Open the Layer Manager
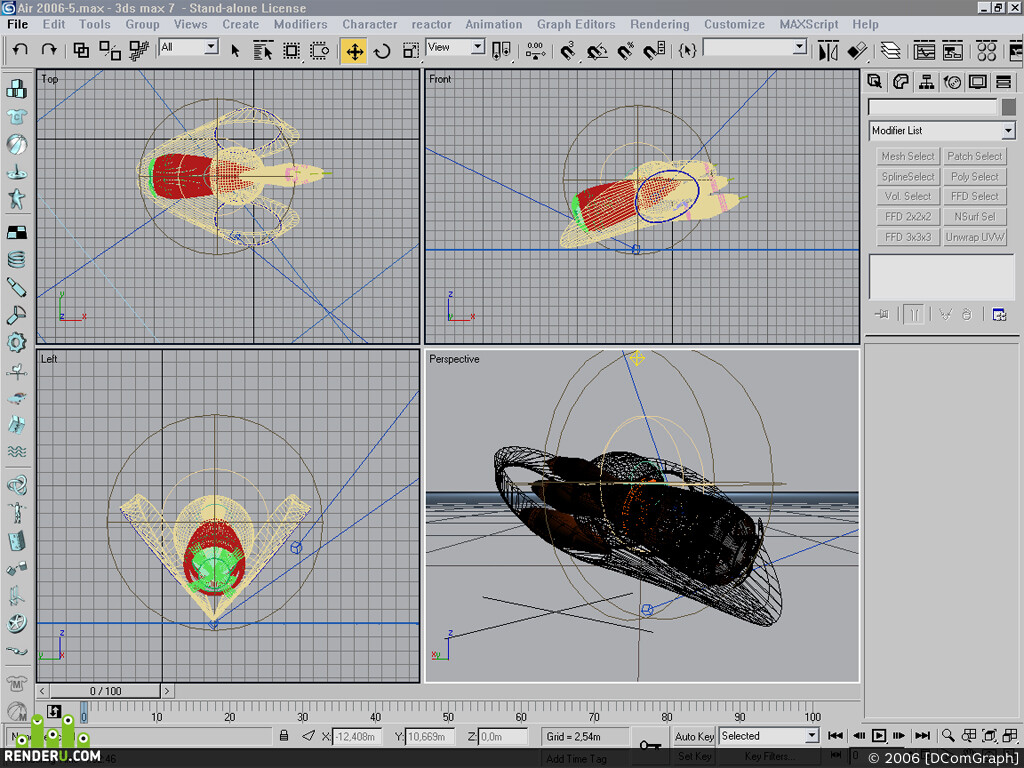The width and height of the screenshot is (1024, 768). pyautogui.click(x=890, y=50)
